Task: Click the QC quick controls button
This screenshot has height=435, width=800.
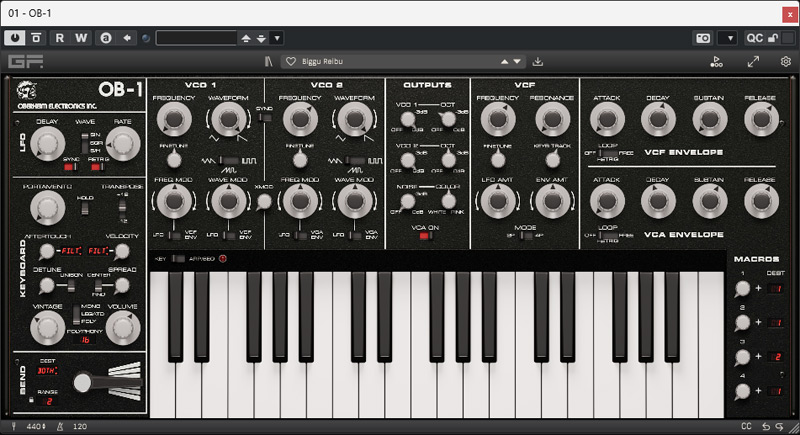Action: click(x=755, y=38)
